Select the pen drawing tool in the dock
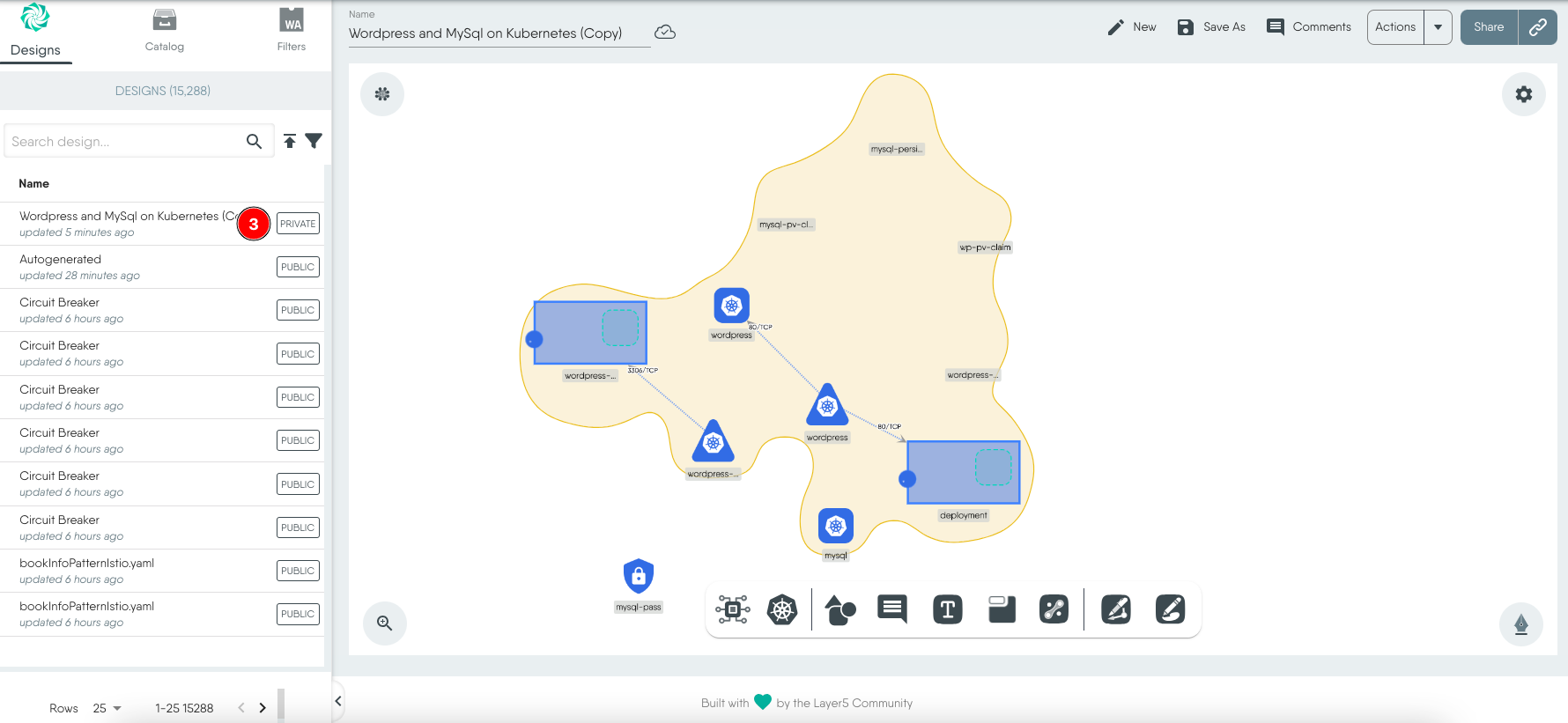 click(1115, 609)
